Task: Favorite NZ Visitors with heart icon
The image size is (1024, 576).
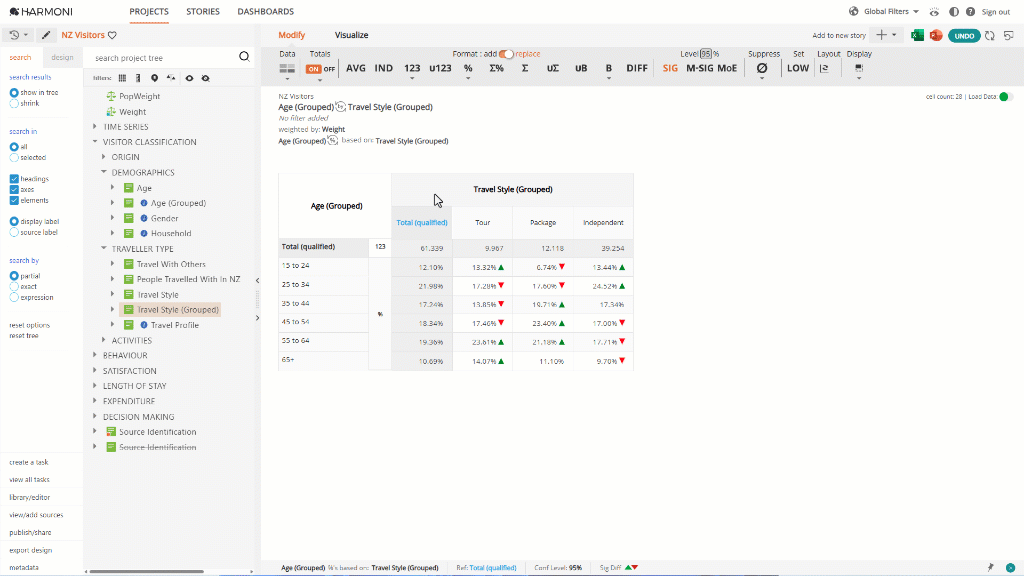Action: [x=112, y=35]
